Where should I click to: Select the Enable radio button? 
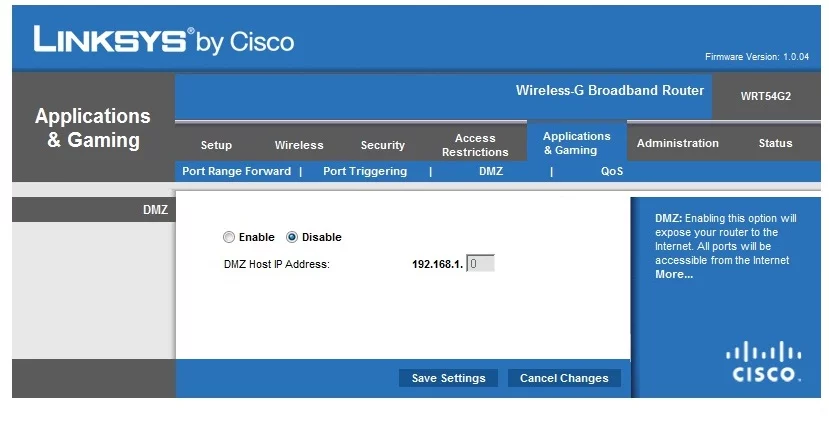click(x=229, y=237)
